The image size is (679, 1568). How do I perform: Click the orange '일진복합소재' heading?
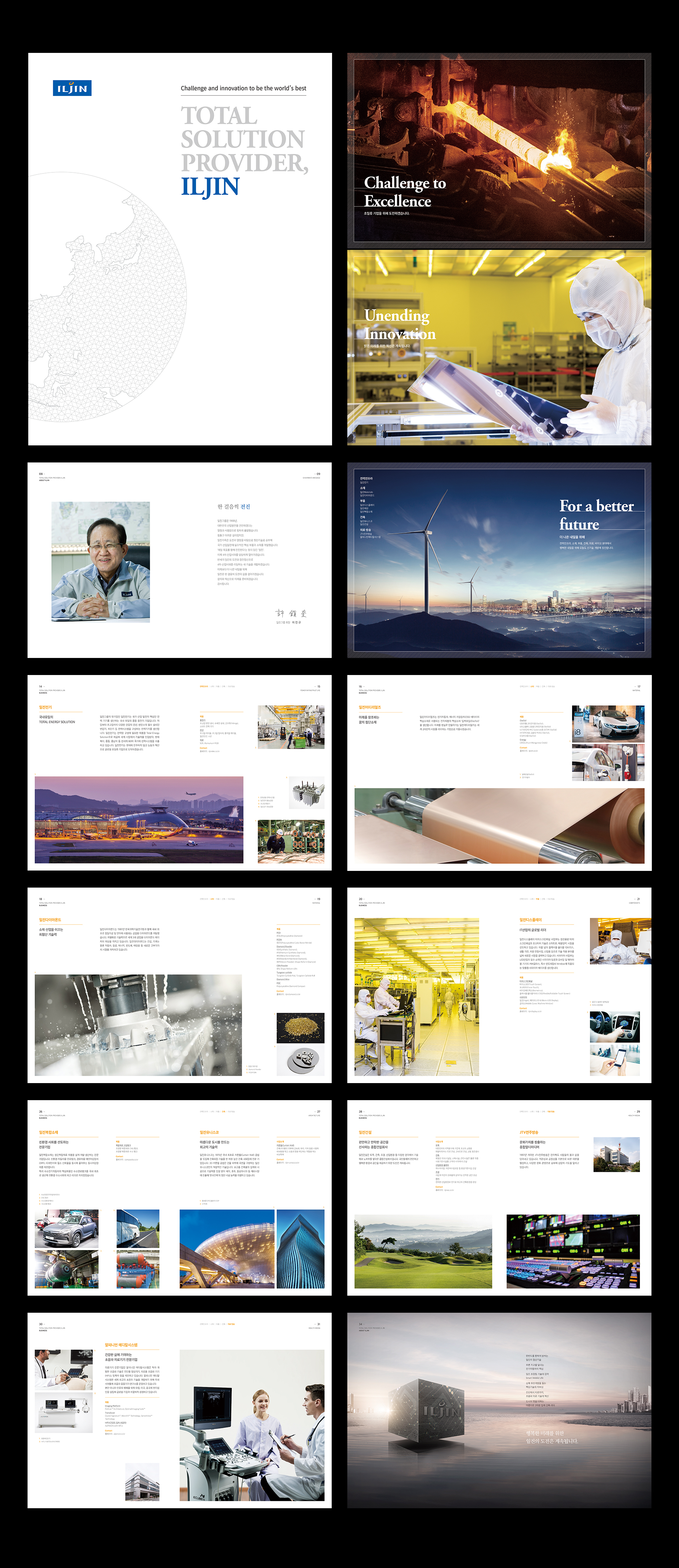pos(49,1133)
